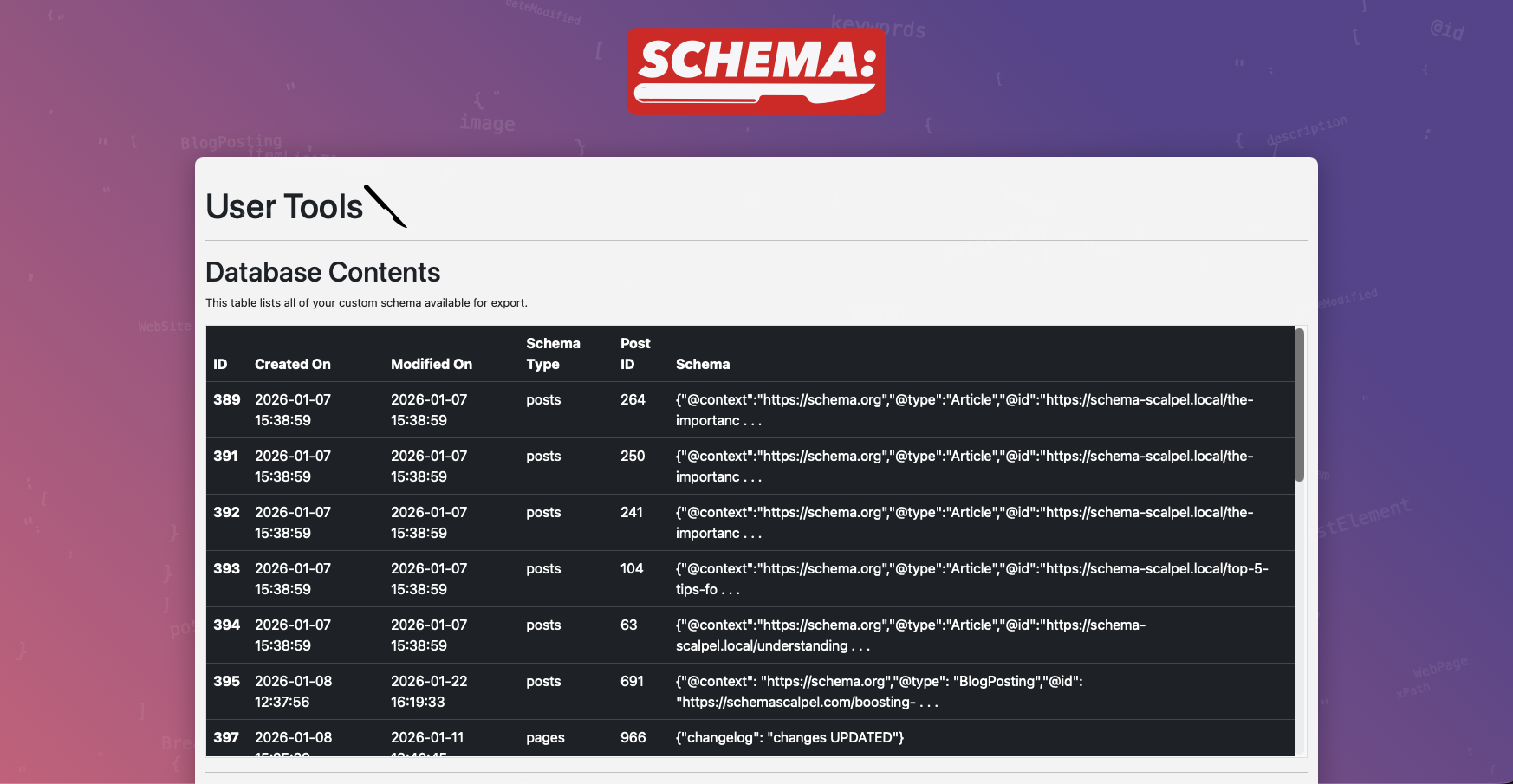Click the changelog schema cell in row 397
The width and height of the screenshot is (1513, 784).
[x=789, y=737]
